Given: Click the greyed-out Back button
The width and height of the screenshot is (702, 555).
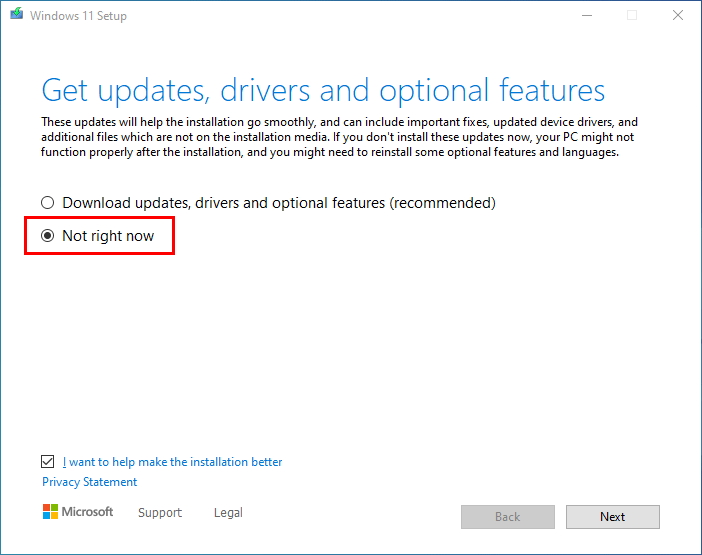Looking at the screenshot, I should coord(508,517).
